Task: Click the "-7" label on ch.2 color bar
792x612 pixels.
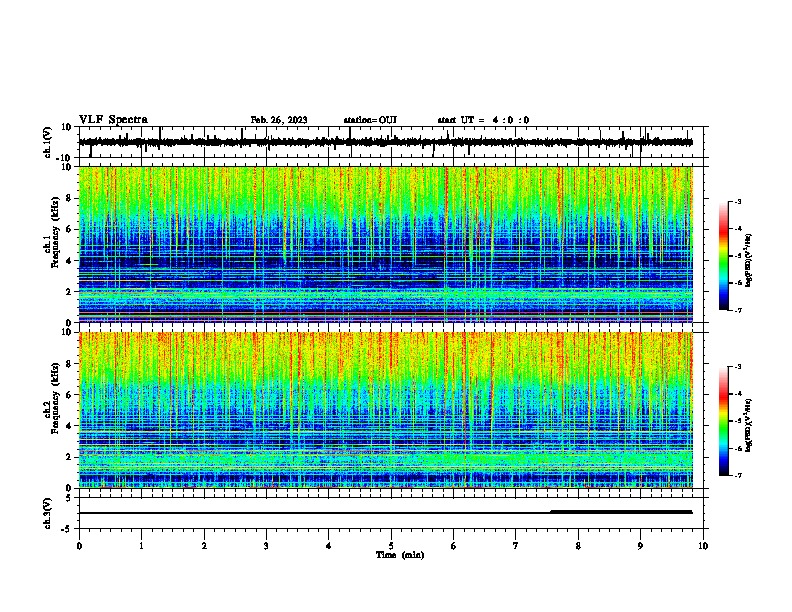Action: click(738, 475)
